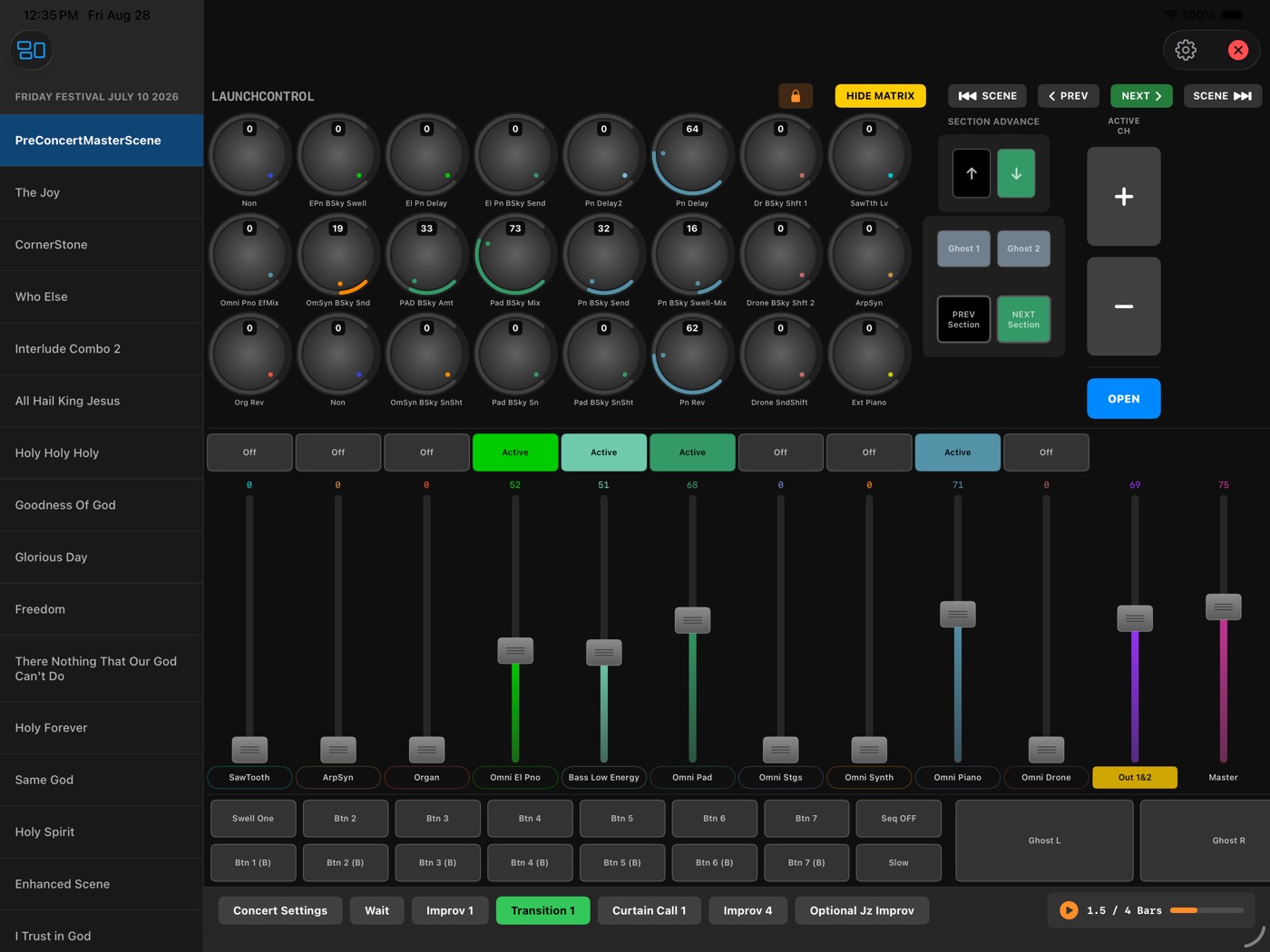The width and height of the screenshot is (1270, 952).
Task: Click OmSyn BSky Snd knob
Action: (338, 255)
